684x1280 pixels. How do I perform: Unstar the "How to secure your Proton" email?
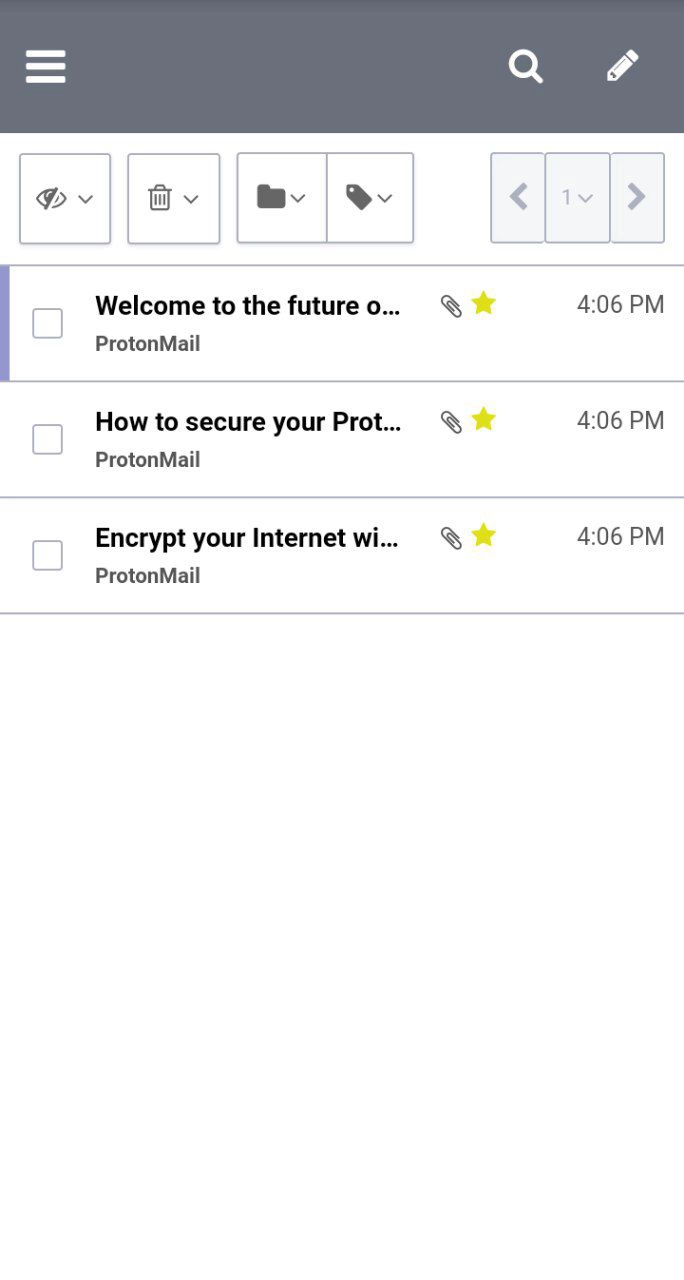click(484, 419)
